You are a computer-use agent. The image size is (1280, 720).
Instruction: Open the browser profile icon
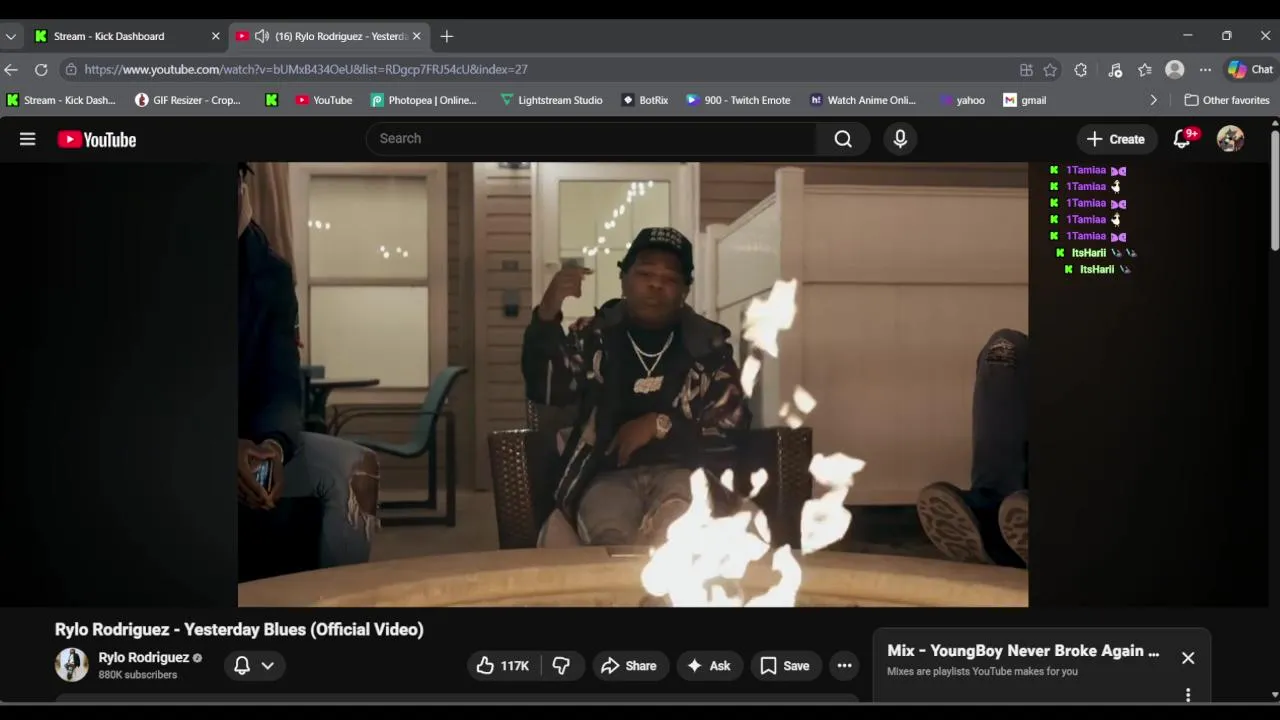point(1175,70)
